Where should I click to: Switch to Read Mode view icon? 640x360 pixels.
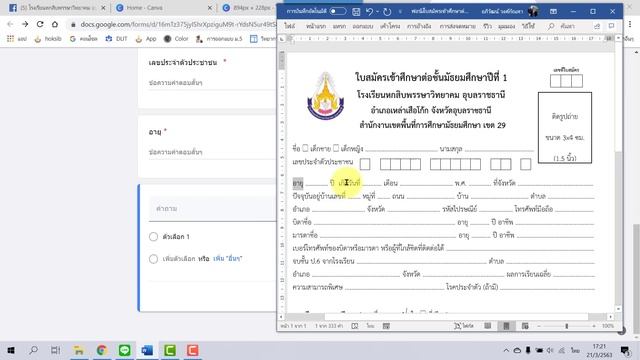click(x=488, y=326)
